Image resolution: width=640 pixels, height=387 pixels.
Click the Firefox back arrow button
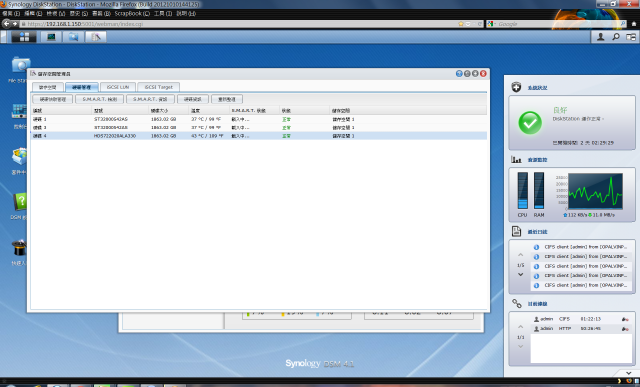[x=6, y=24]
